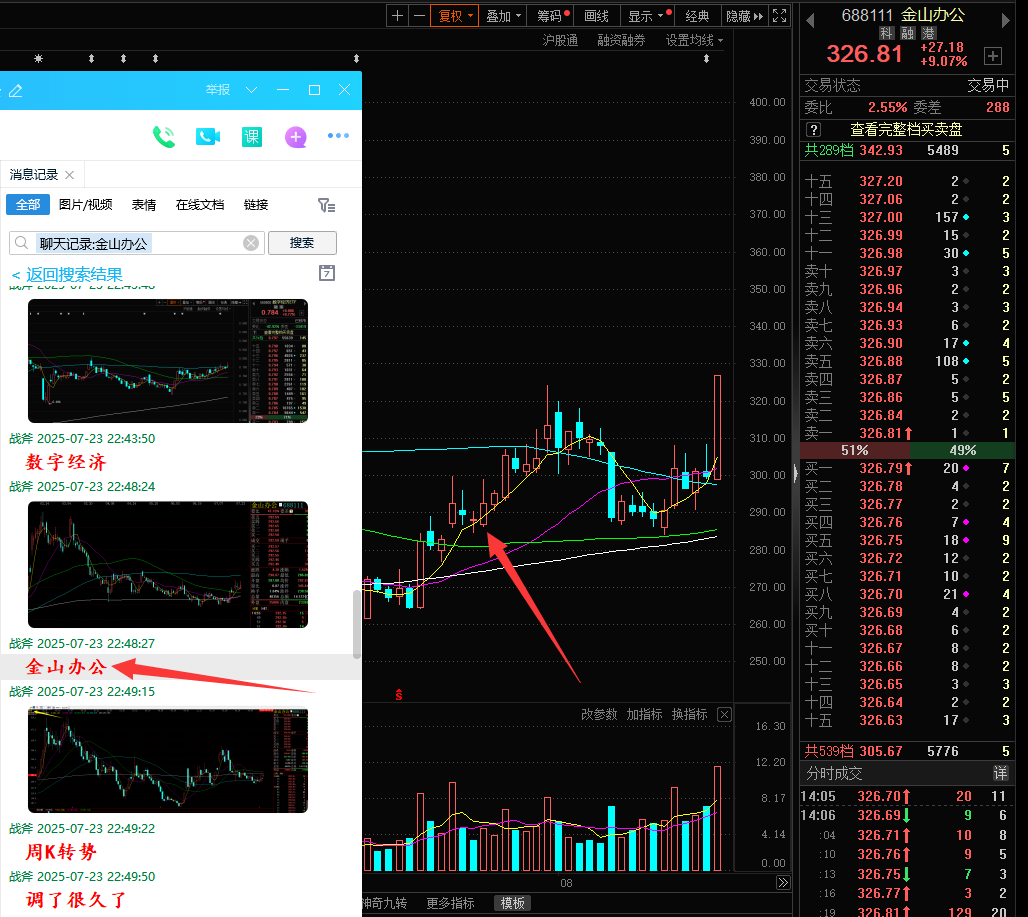
Task: Add 金山办公 to watchlist with plus icon
Action: tap(993, 56)
